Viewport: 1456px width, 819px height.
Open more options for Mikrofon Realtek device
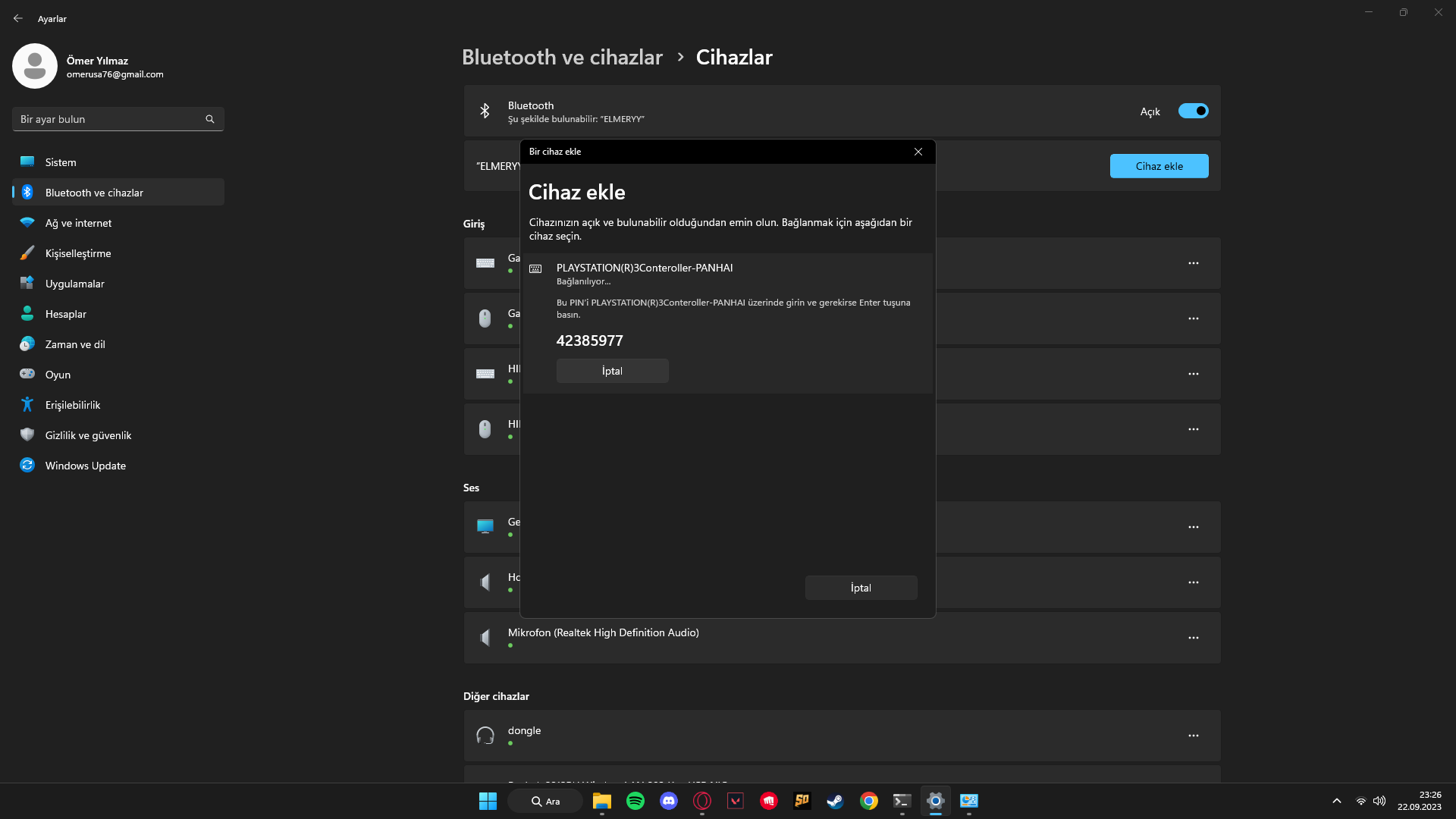1193,638
